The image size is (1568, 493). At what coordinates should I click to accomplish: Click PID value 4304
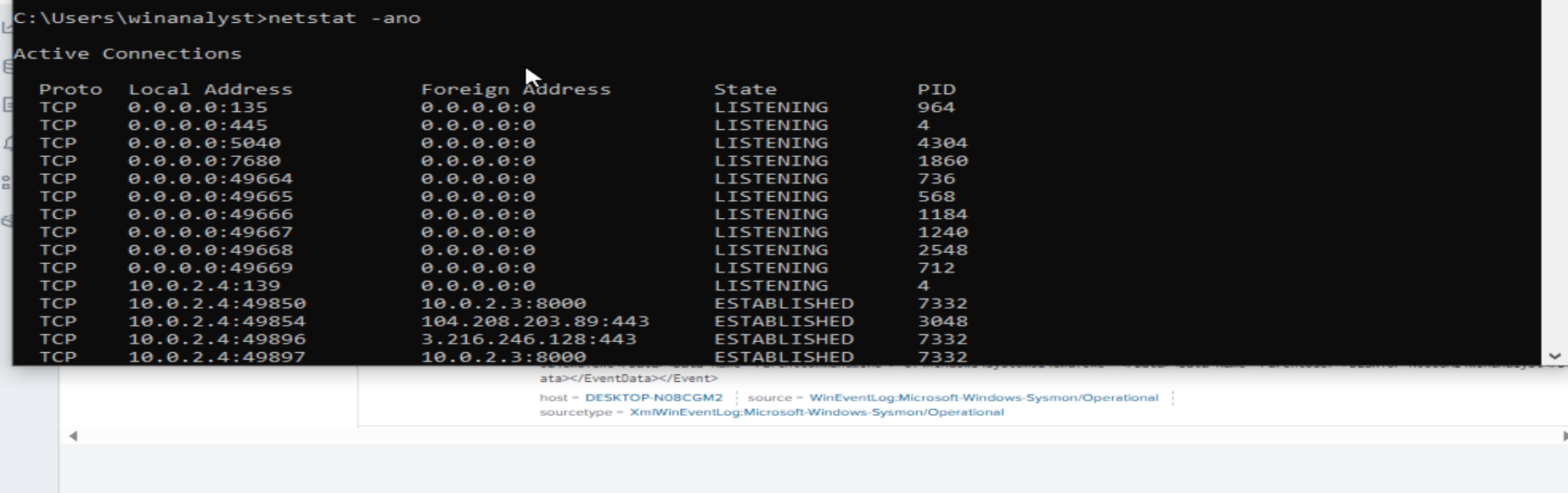click(942, 143)
